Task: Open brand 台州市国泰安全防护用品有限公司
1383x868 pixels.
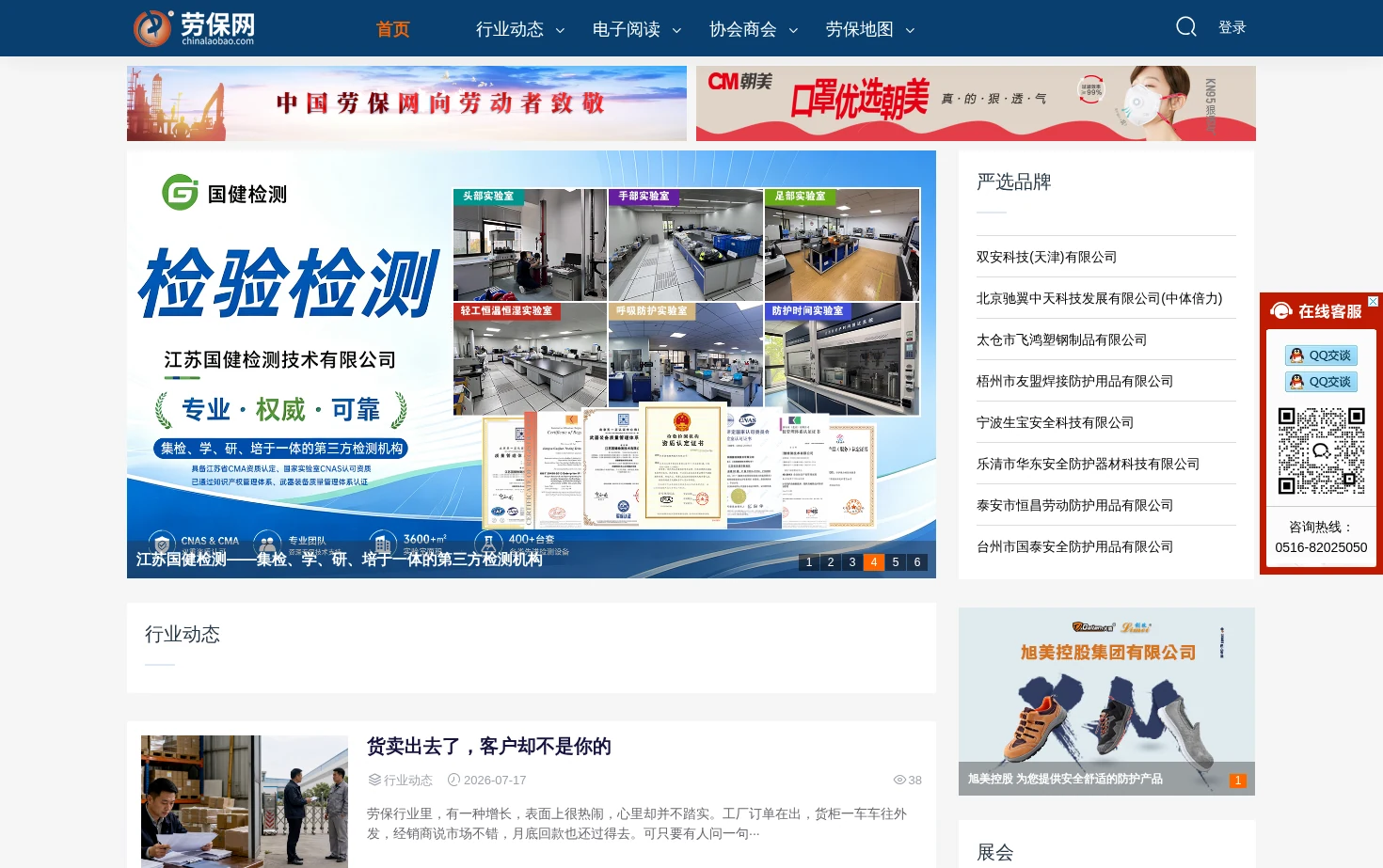Action: (x=1074, y=546)
